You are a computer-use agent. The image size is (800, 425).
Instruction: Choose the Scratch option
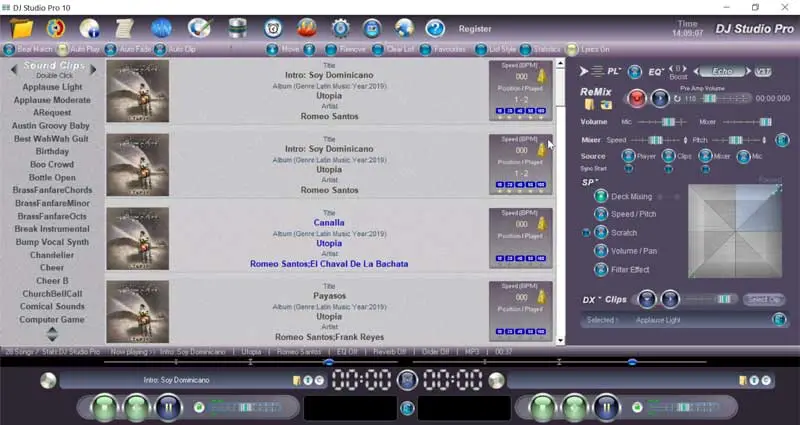coord(601,233)
